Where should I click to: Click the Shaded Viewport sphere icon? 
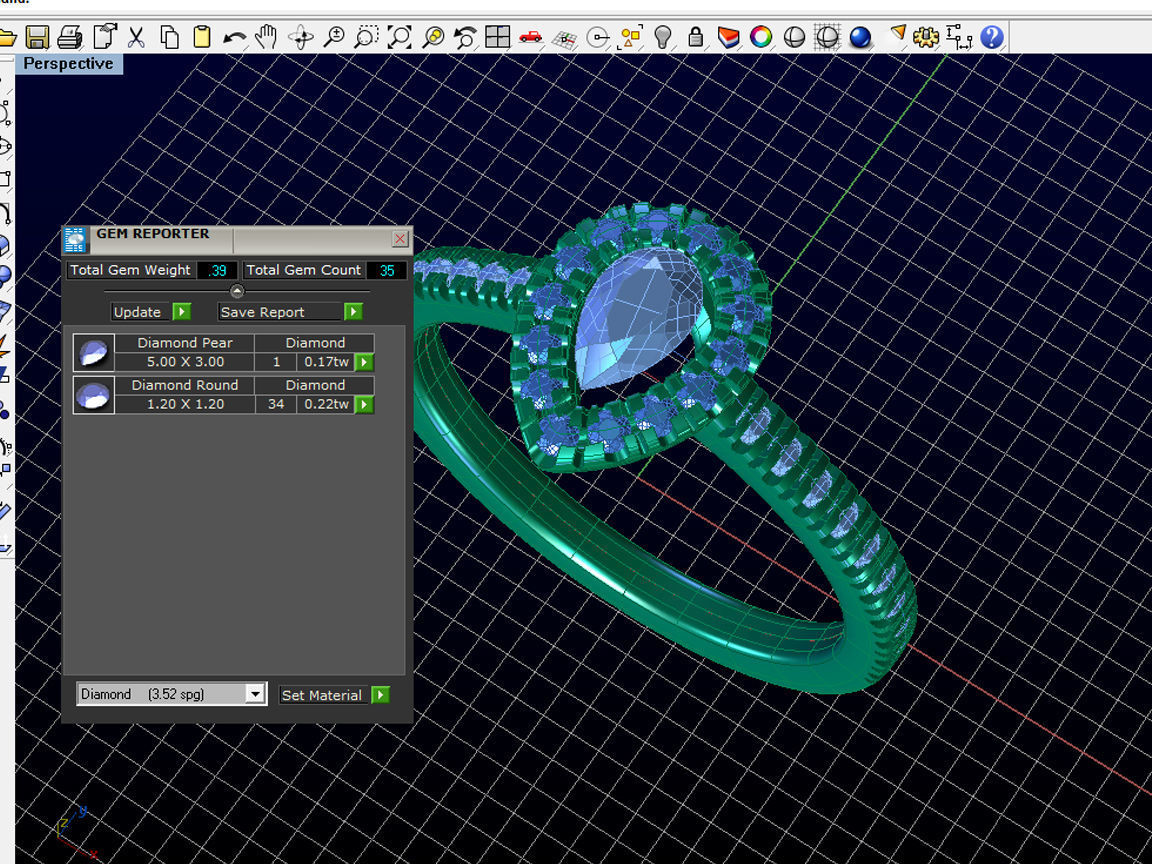pos(794,37)
